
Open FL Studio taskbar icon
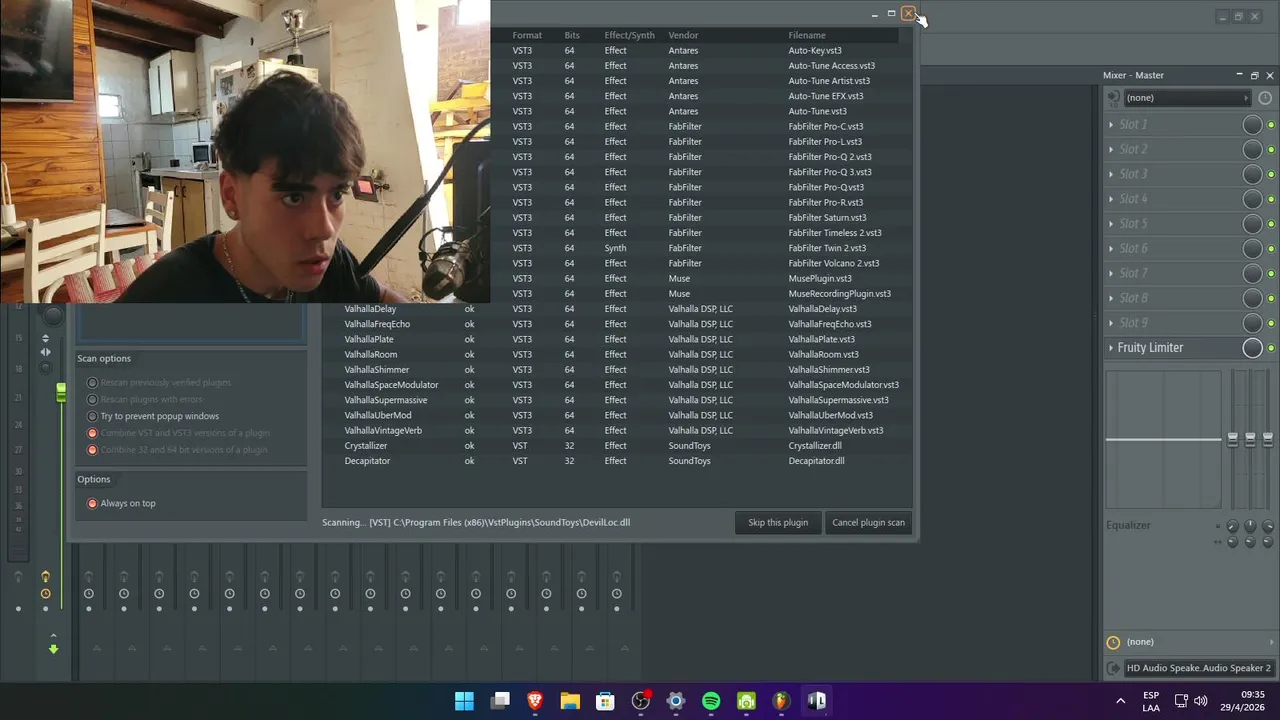coord(781,701)
